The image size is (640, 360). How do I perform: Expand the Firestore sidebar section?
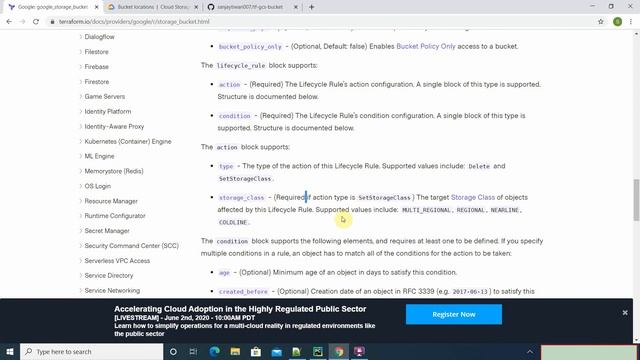click(x=97, y=82)
